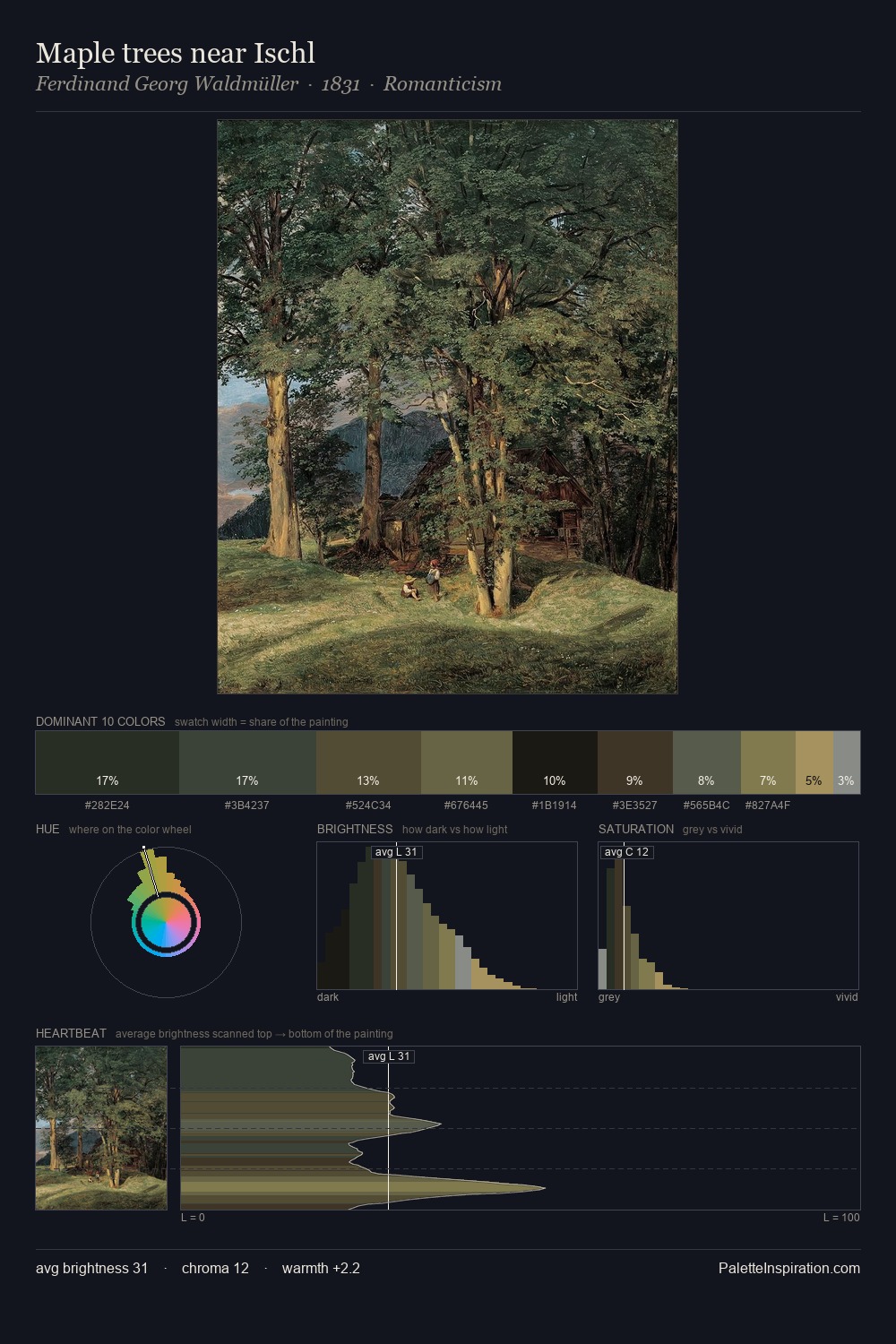Click the avg L 31 label in Heartbeat chart
Viewport: 896px width, 1344px height.
(x=389, y=1056)
